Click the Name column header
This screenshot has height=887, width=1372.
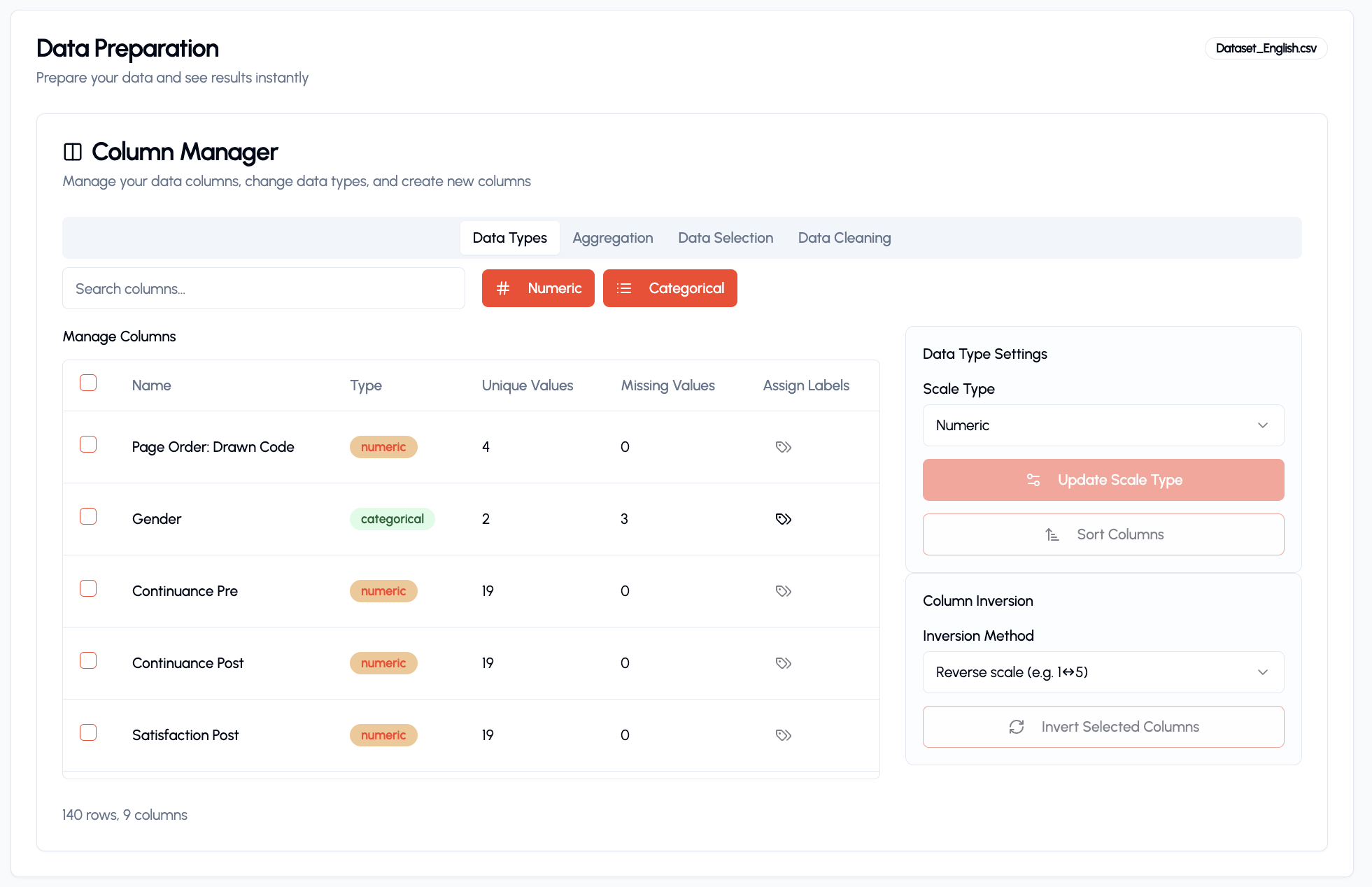151,385
